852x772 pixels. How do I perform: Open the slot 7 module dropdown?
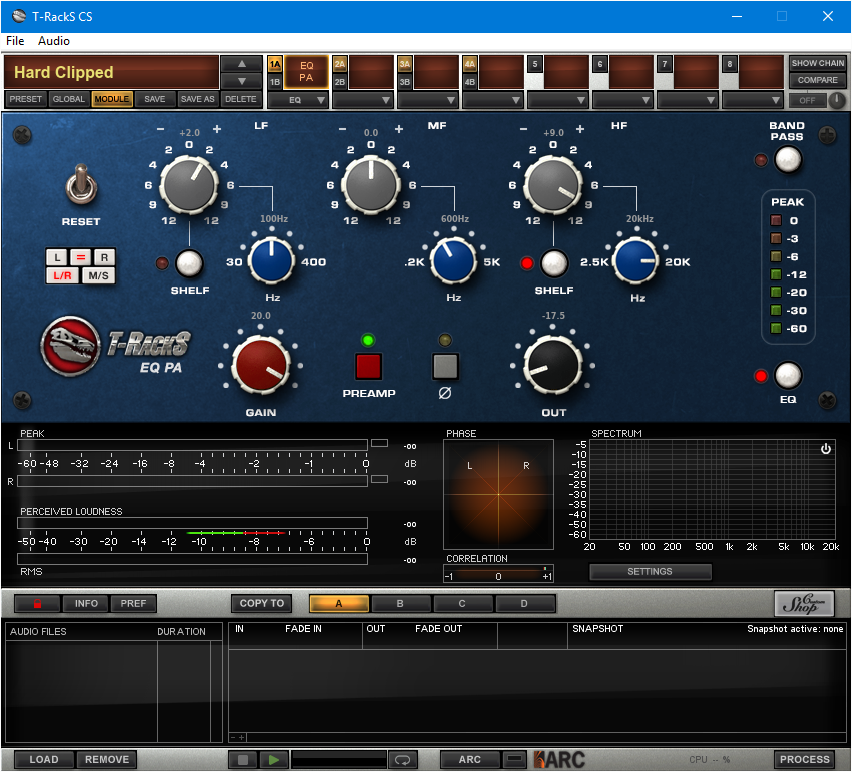pyautogui.click(x=688, y=100)
